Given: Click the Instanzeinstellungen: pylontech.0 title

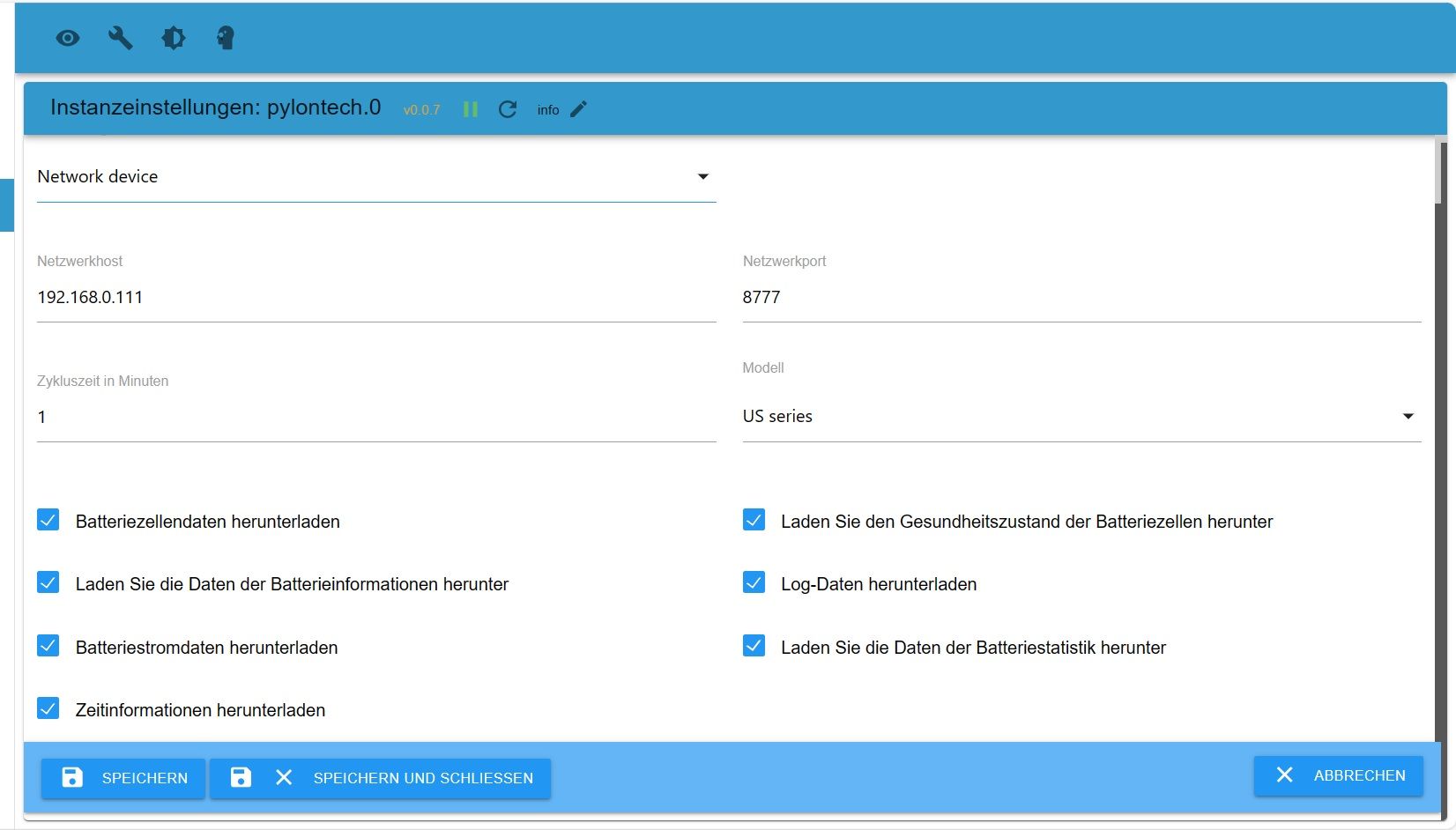Looking at the screenshot, I should click(215, 107).
